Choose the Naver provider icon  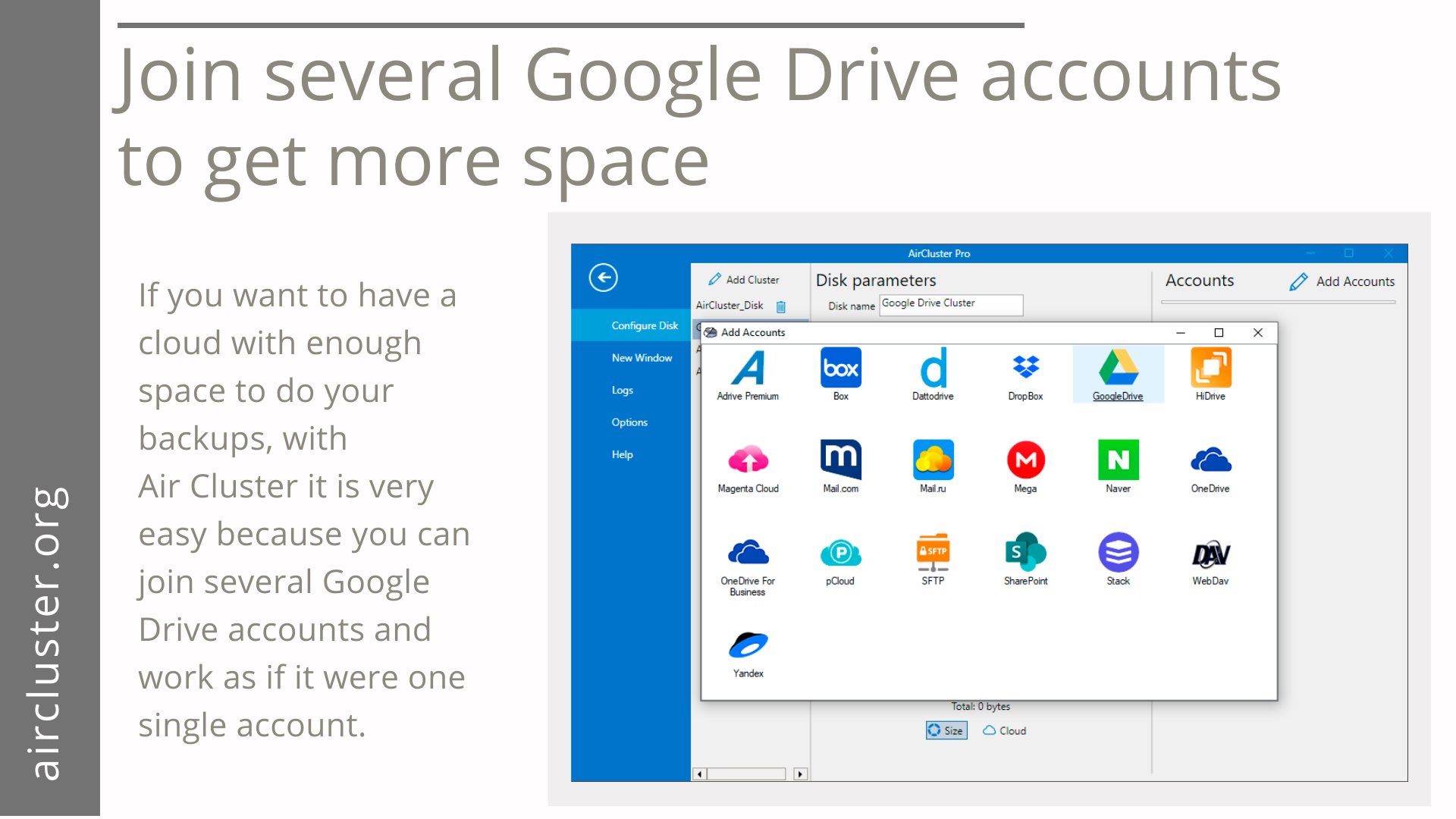point(1118,467)
